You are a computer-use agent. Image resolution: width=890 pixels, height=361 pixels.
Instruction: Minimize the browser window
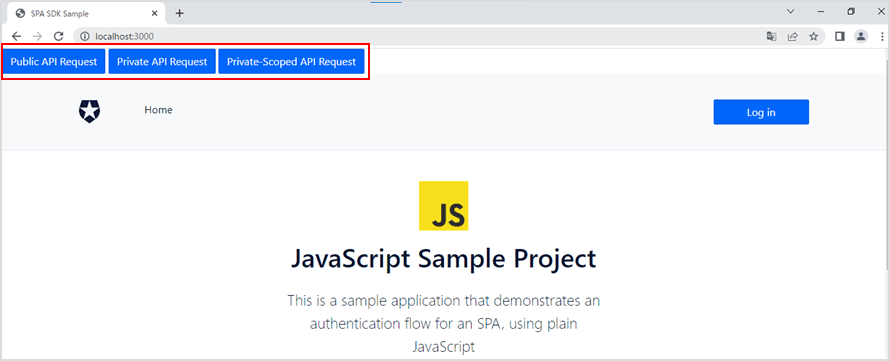(820, 11)
